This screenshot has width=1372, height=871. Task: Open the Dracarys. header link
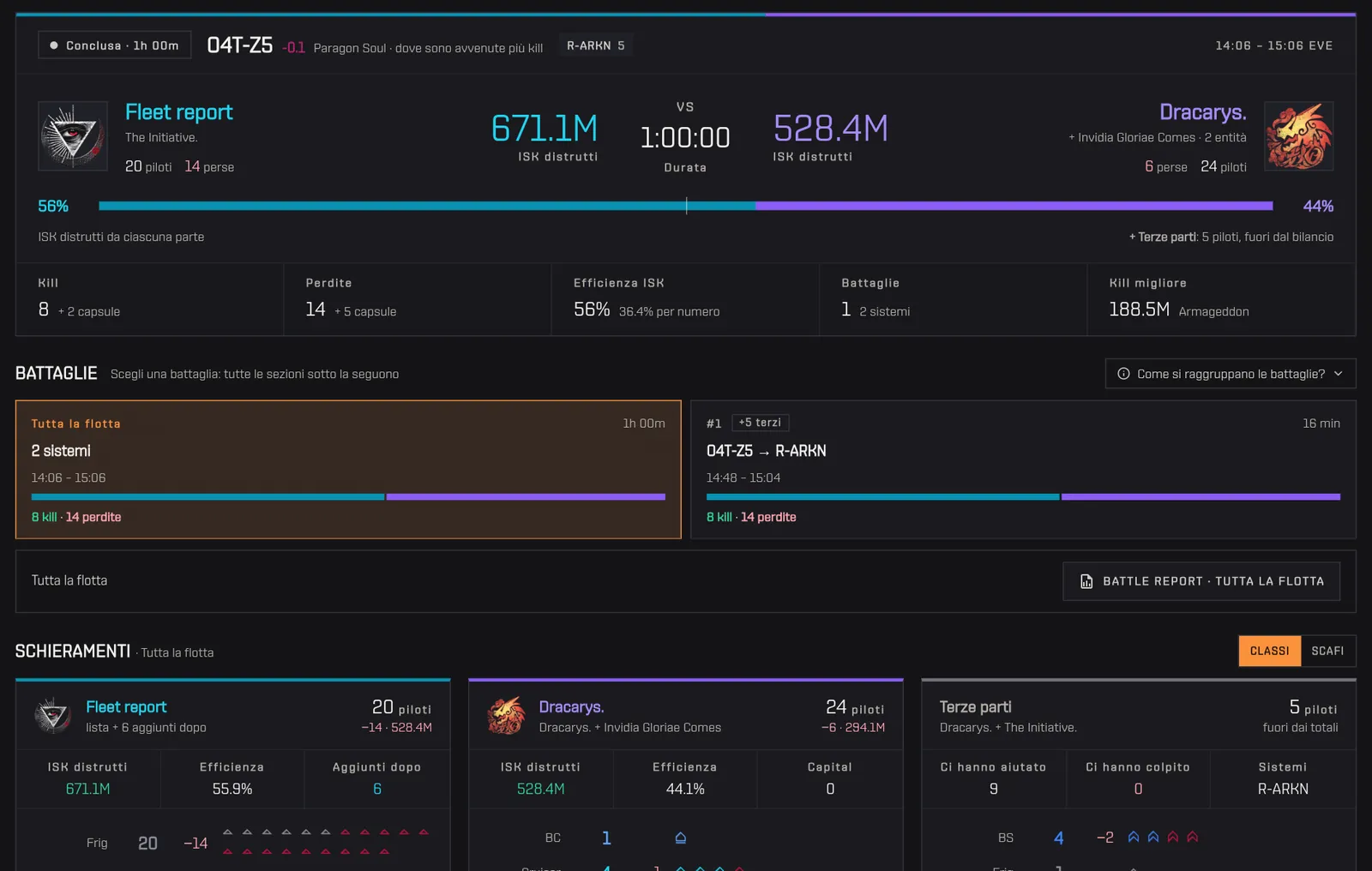[x=1202, y=112]
